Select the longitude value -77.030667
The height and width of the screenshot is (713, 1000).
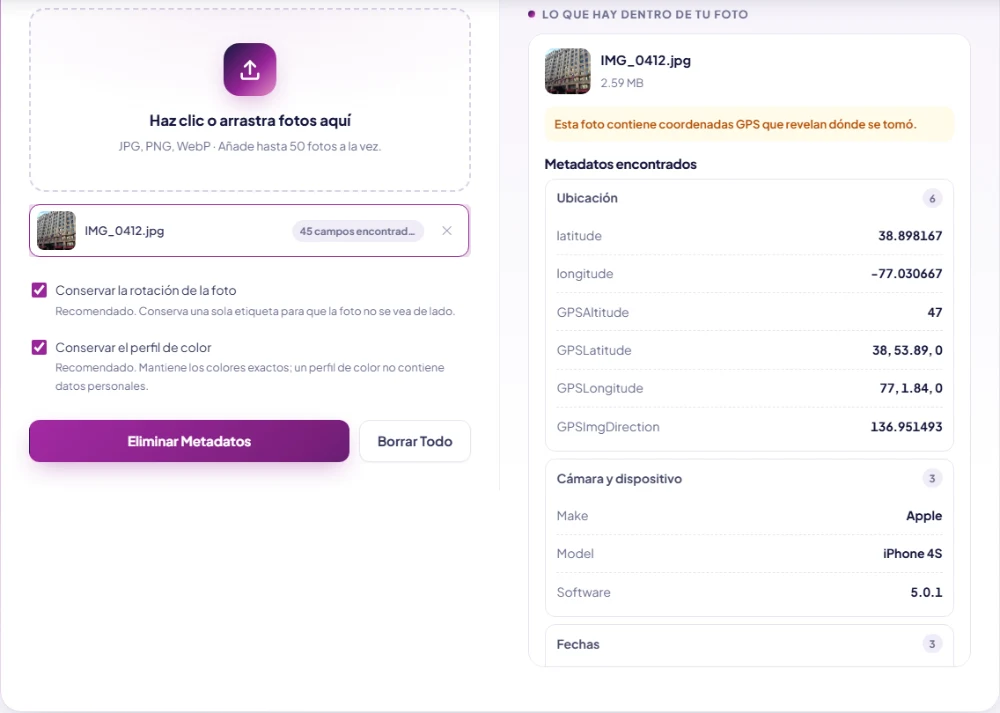tap(906, 274)
